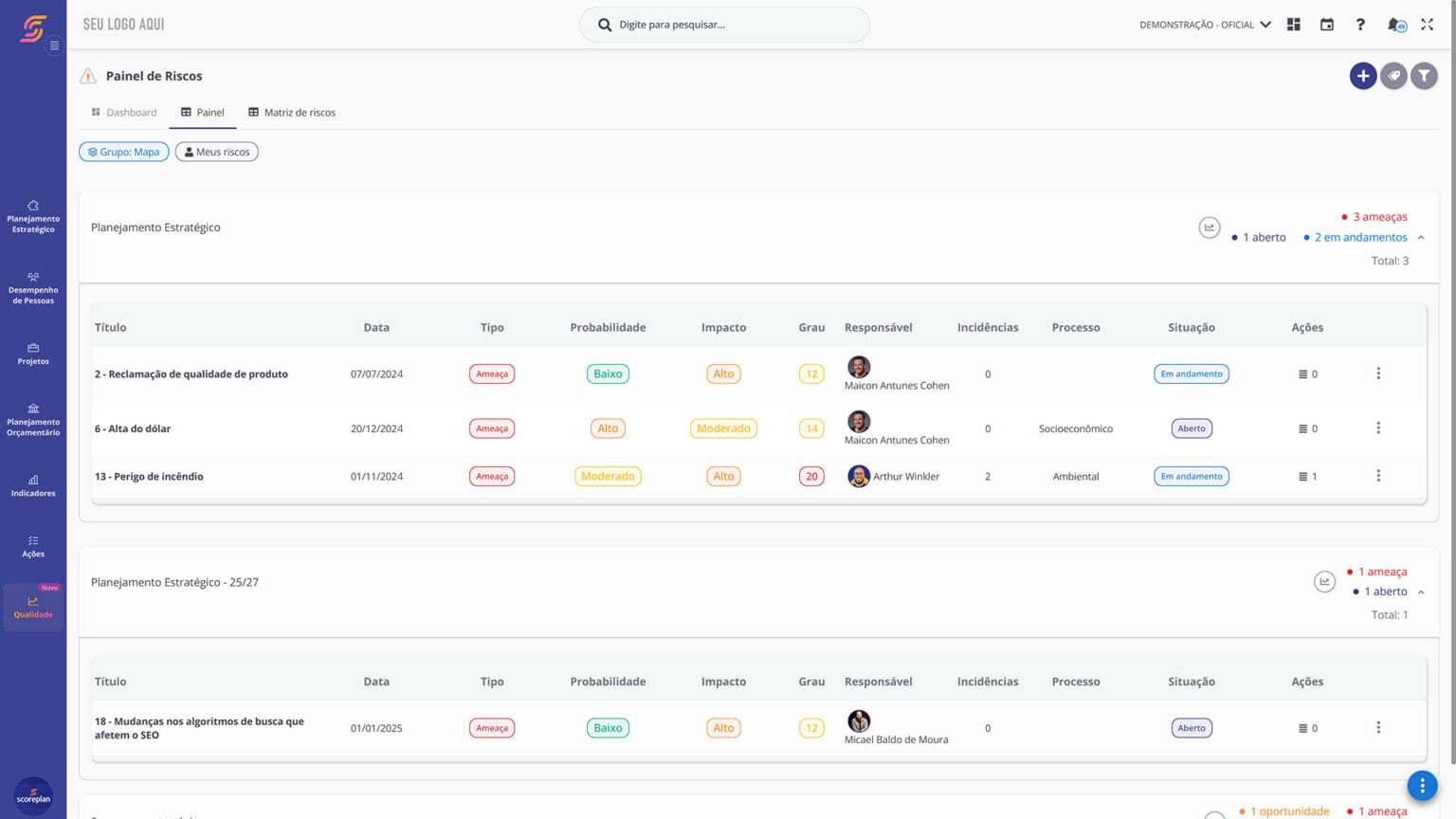Toggle the Grupo: Mapa filter chip
Image resolution: width=1456 pixels, height=819 pixels.
123,152
